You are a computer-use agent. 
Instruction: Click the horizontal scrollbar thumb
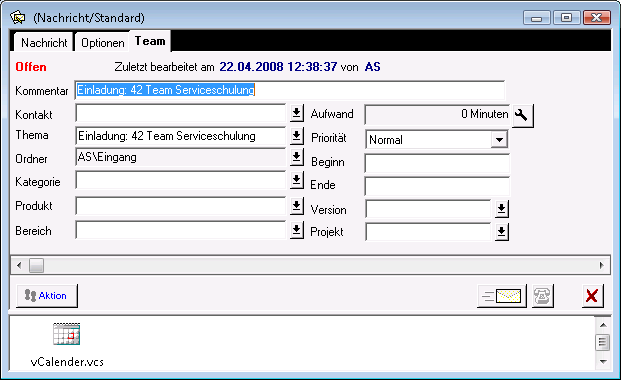(36, 265)
